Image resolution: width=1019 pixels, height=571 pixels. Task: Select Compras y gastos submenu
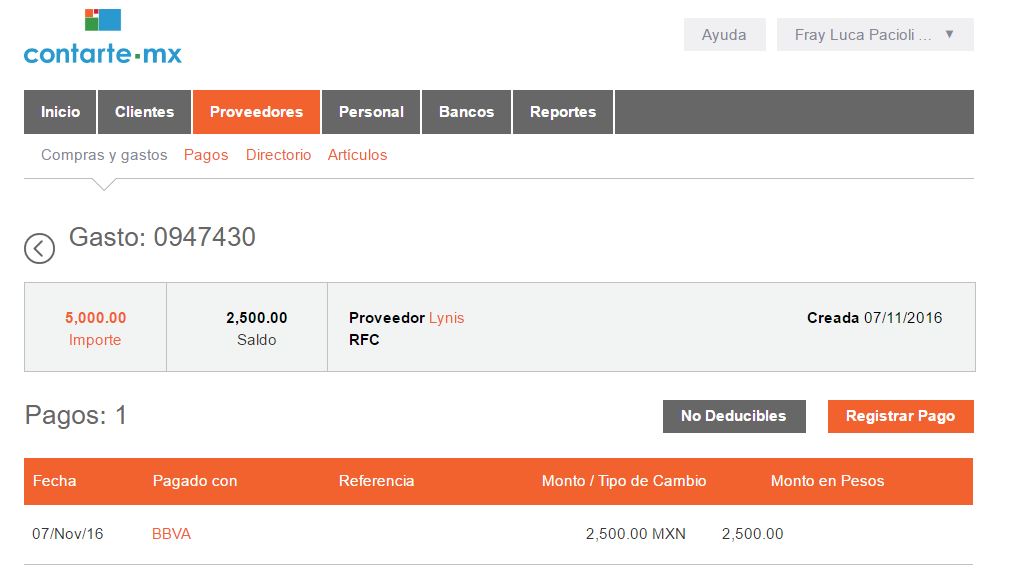point(104,155)
